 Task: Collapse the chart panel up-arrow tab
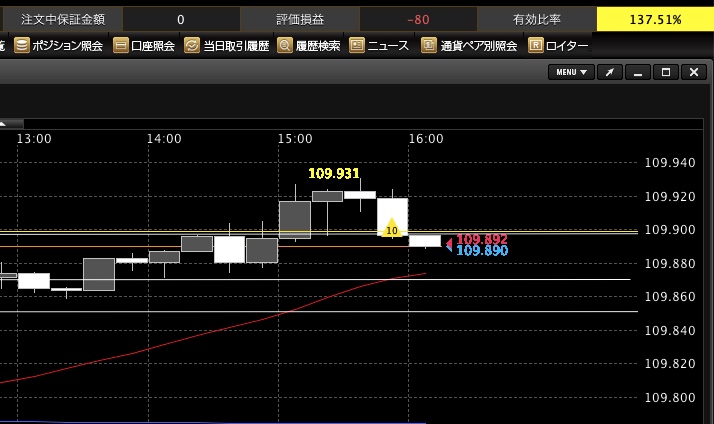click(x=11, y=123)
